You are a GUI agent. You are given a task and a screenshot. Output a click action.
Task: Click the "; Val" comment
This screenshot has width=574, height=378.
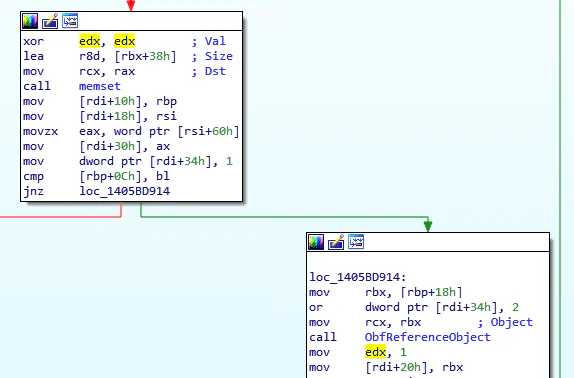pos(209,41)
